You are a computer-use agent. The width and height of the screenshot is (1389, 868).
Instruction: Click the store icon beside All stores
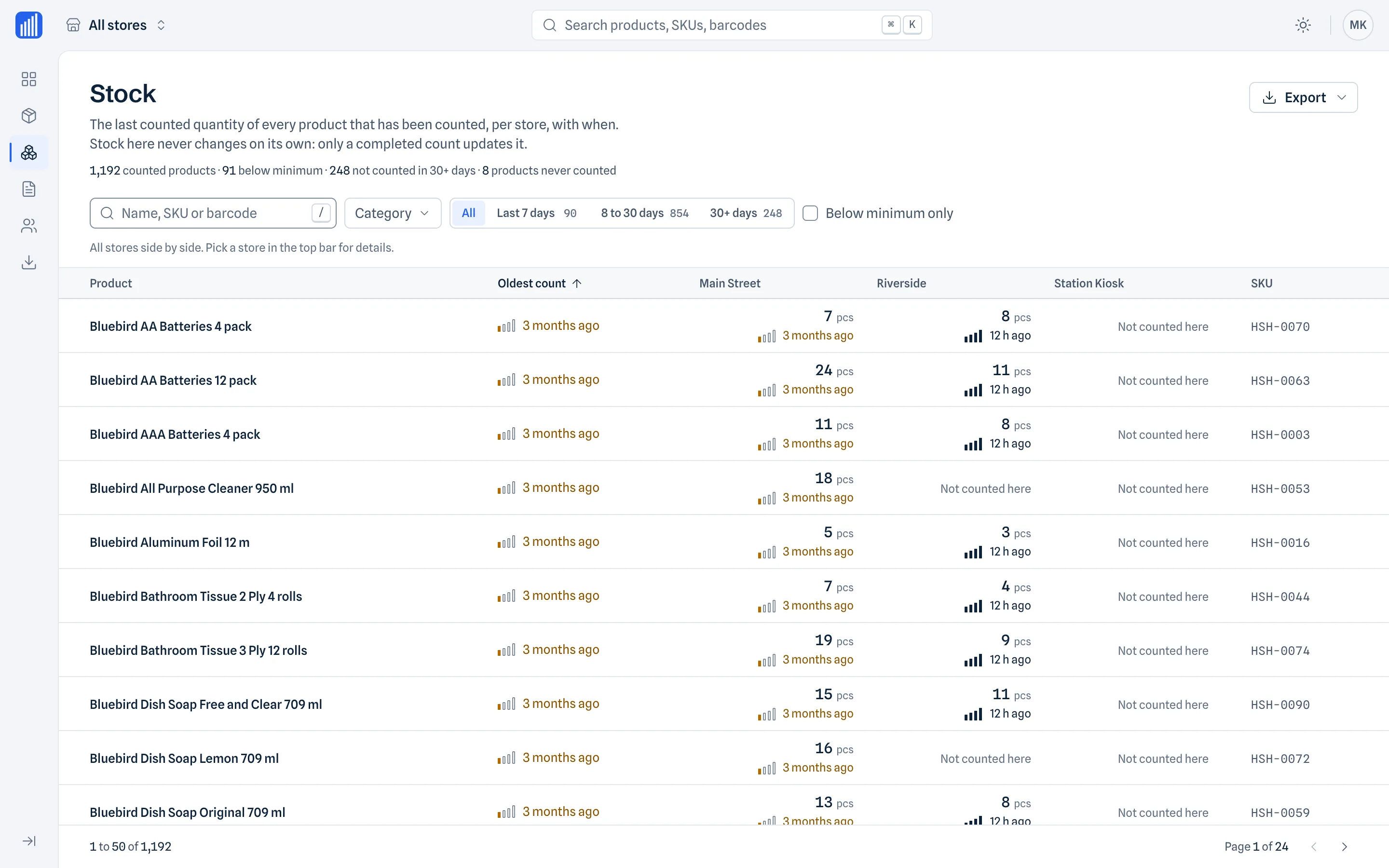click(73, 25)
